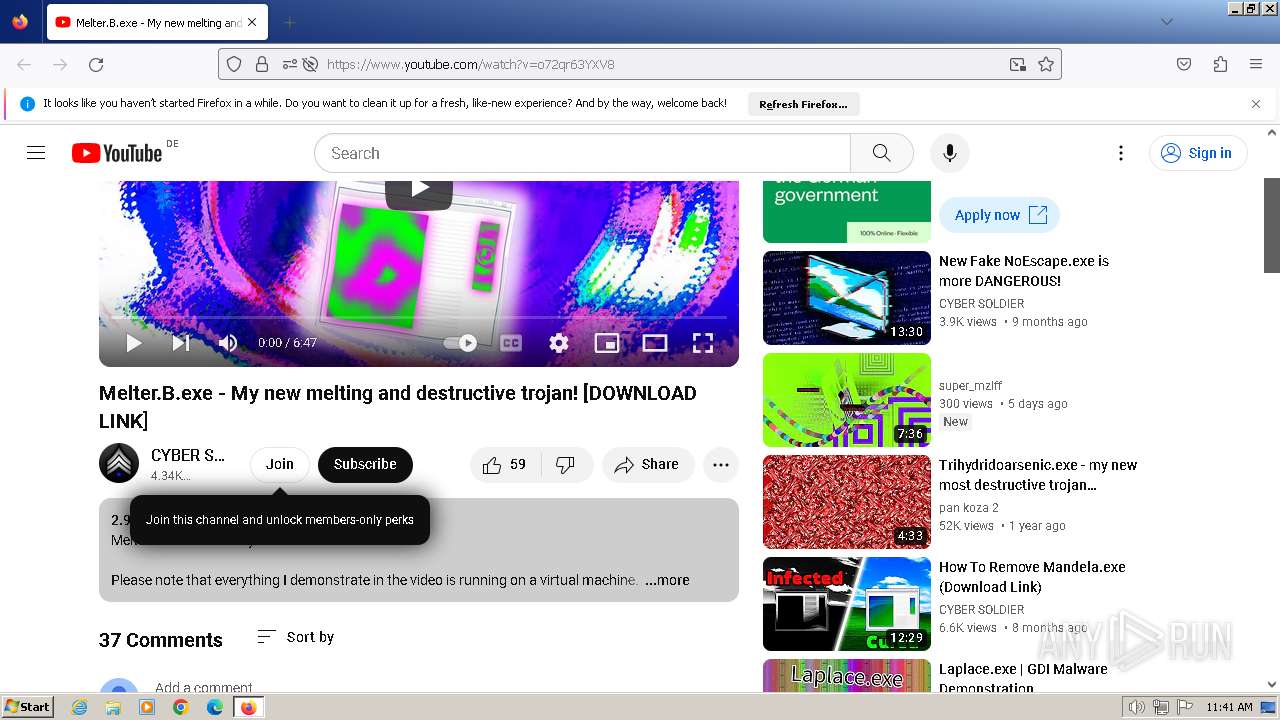This screenshot has width=1280, height=720.
Task: Toggle autoplay switch in player
Action: tap(462, 343)
